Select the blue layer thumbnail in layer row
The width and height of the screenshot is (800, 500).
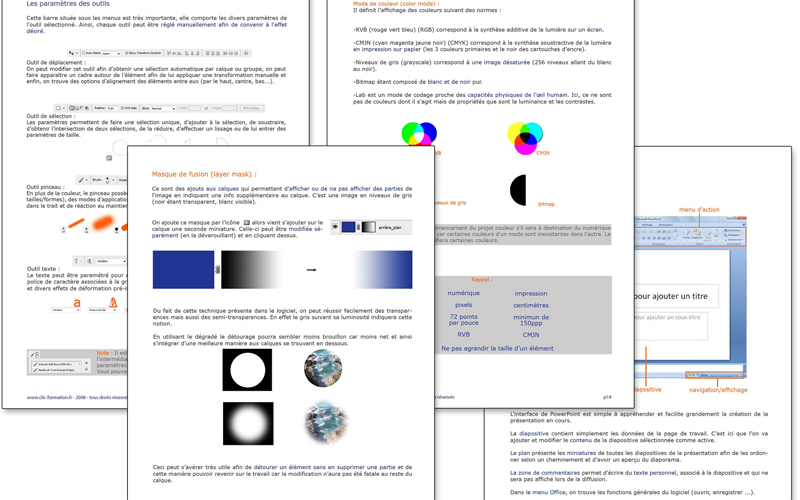[348, 227]
